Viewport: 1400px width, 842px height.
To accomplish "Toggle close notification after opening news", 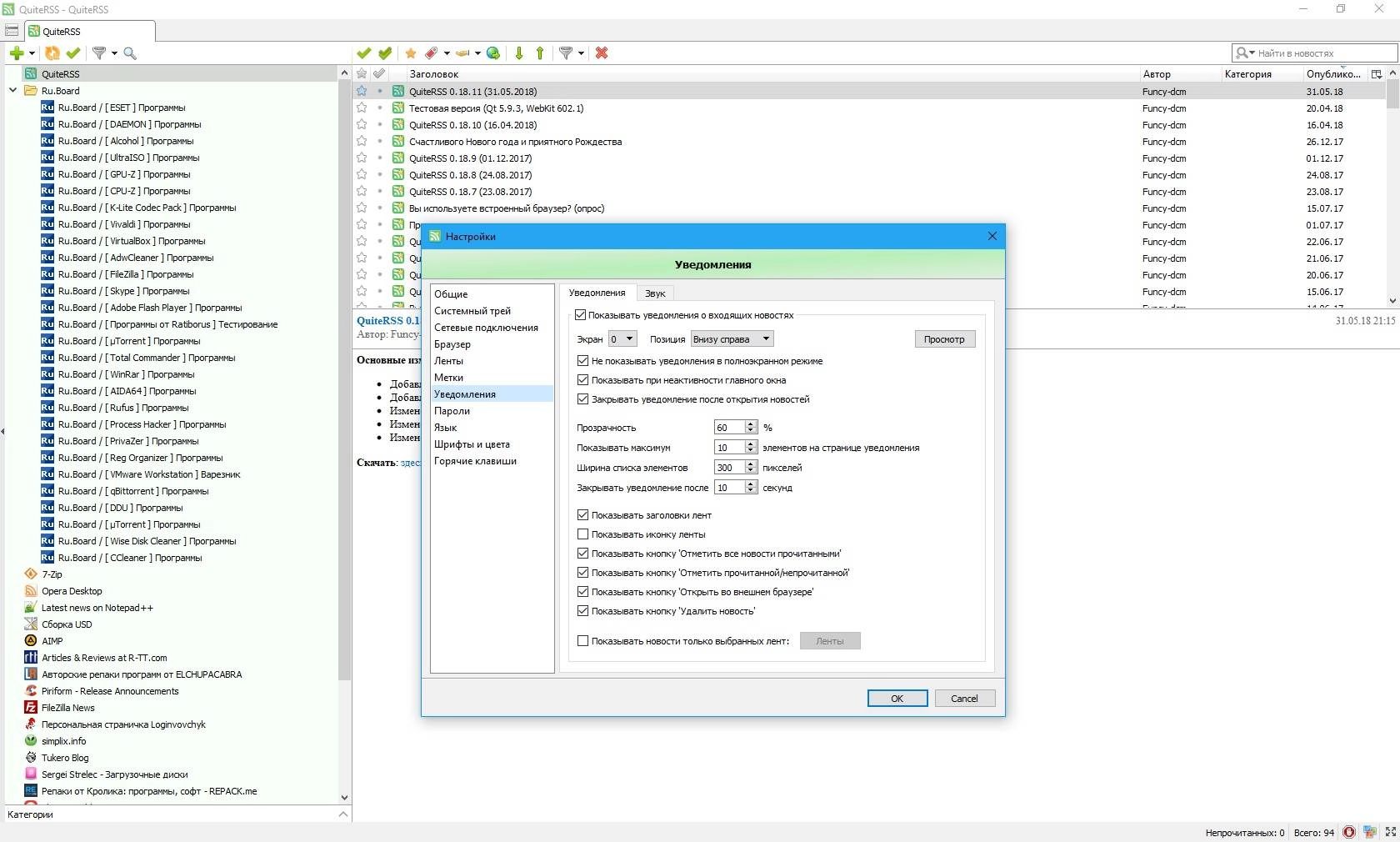I will (582, 399).
